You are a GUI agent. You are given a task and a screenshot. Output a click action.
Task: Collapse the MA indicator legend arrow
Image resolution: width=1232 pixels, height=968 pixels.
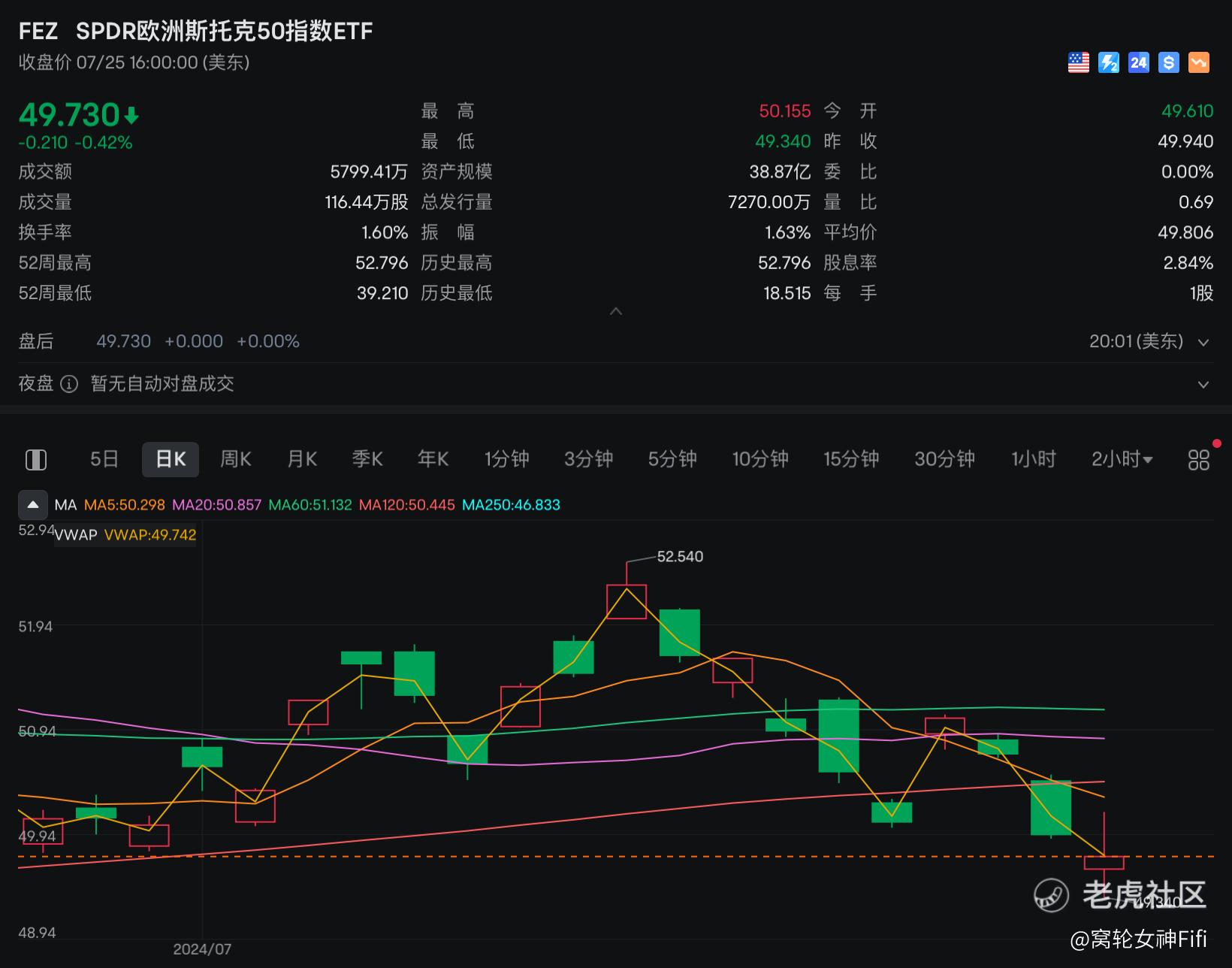pos(33,505)
